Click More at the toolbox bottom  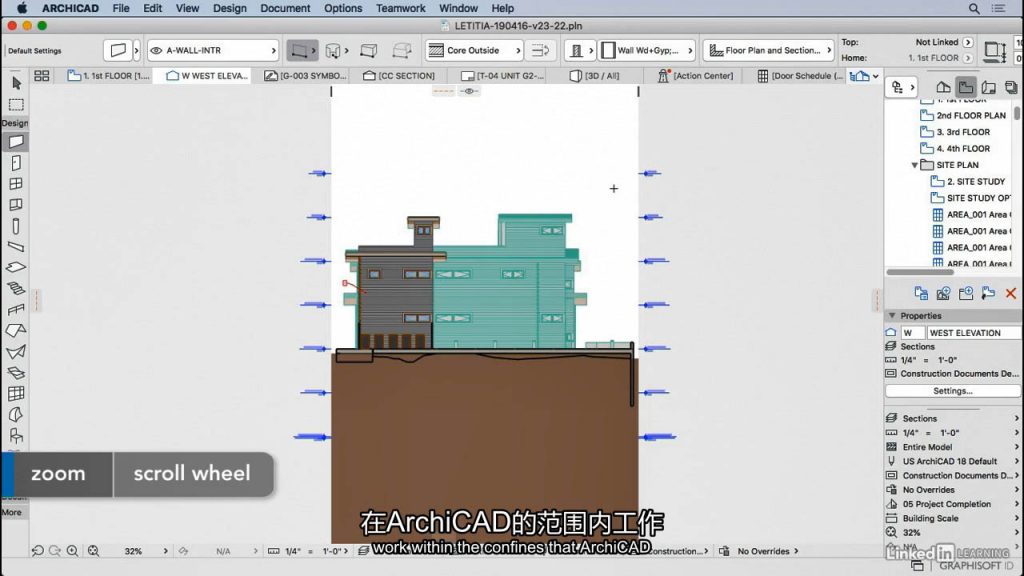[12, 512]
